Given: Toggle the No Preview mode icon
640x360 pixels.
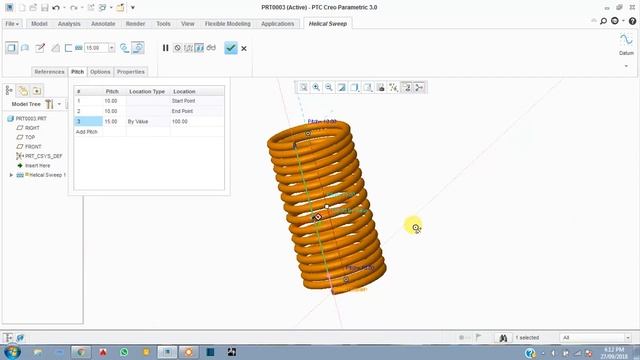Looking at the screenshot, I should (x=178, y=48).
